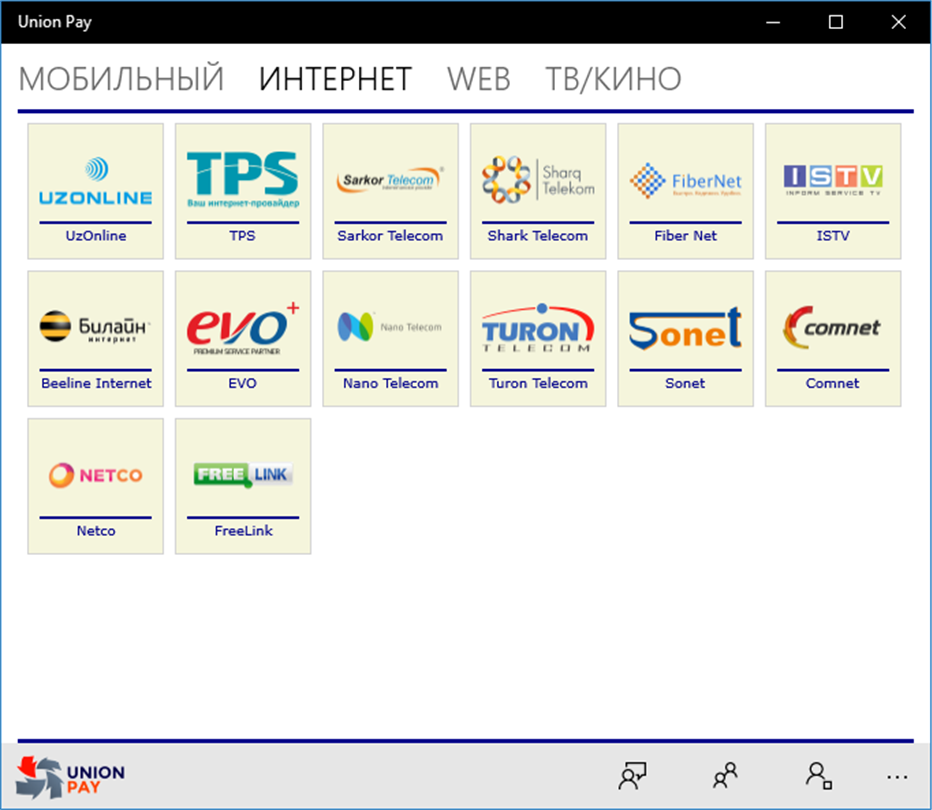
Task: Open the feedback person-with-chat icon
Action: [632, 776]
